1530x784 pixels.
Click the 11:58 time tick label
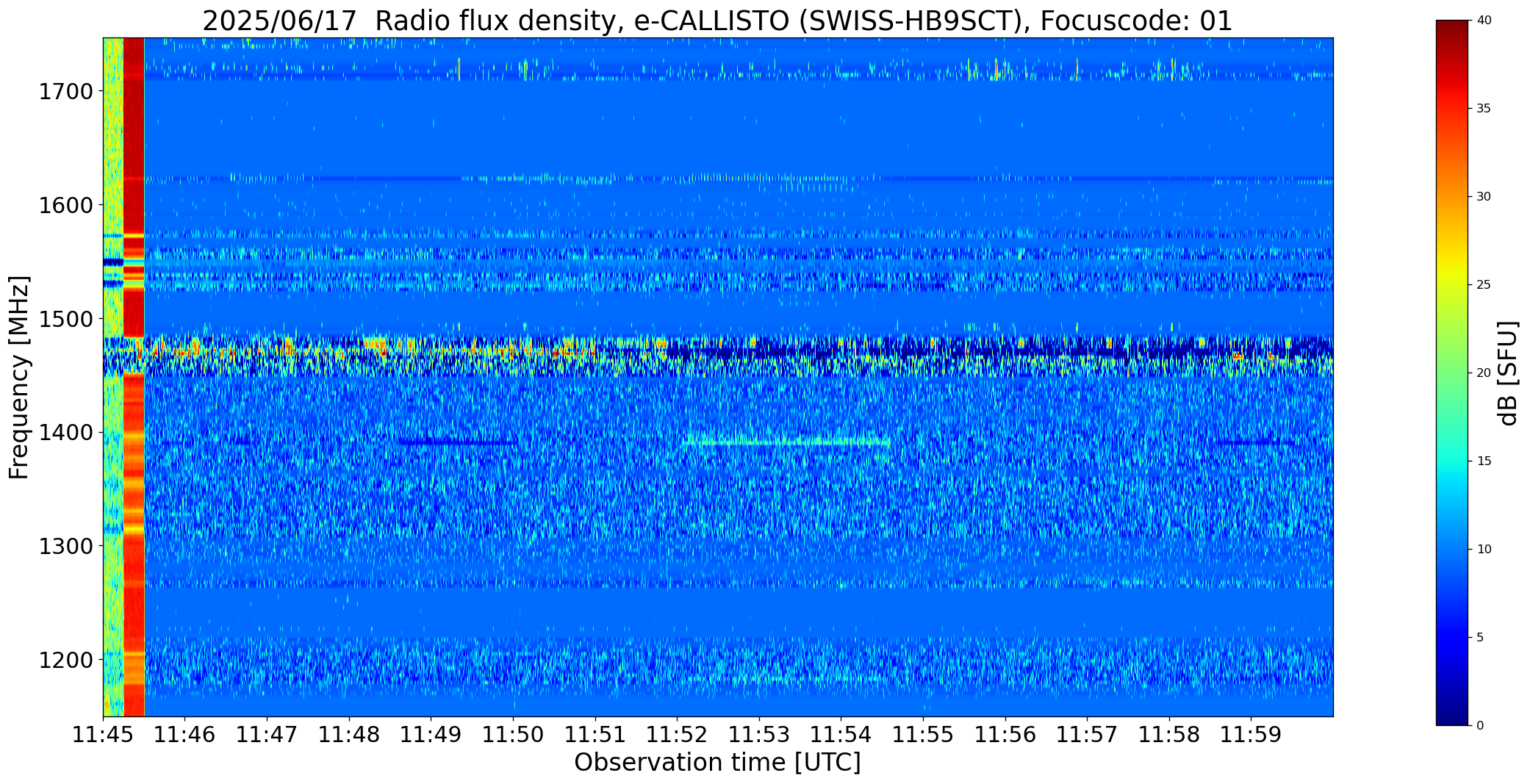pyautogui.click(x=1169, y=735)
